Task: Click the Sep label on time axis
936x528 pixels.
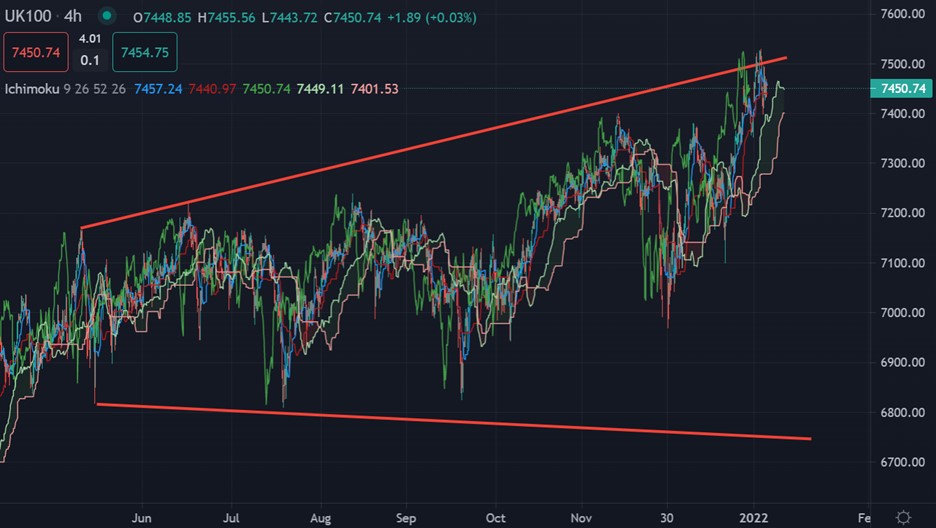Action: click(406, 518)
